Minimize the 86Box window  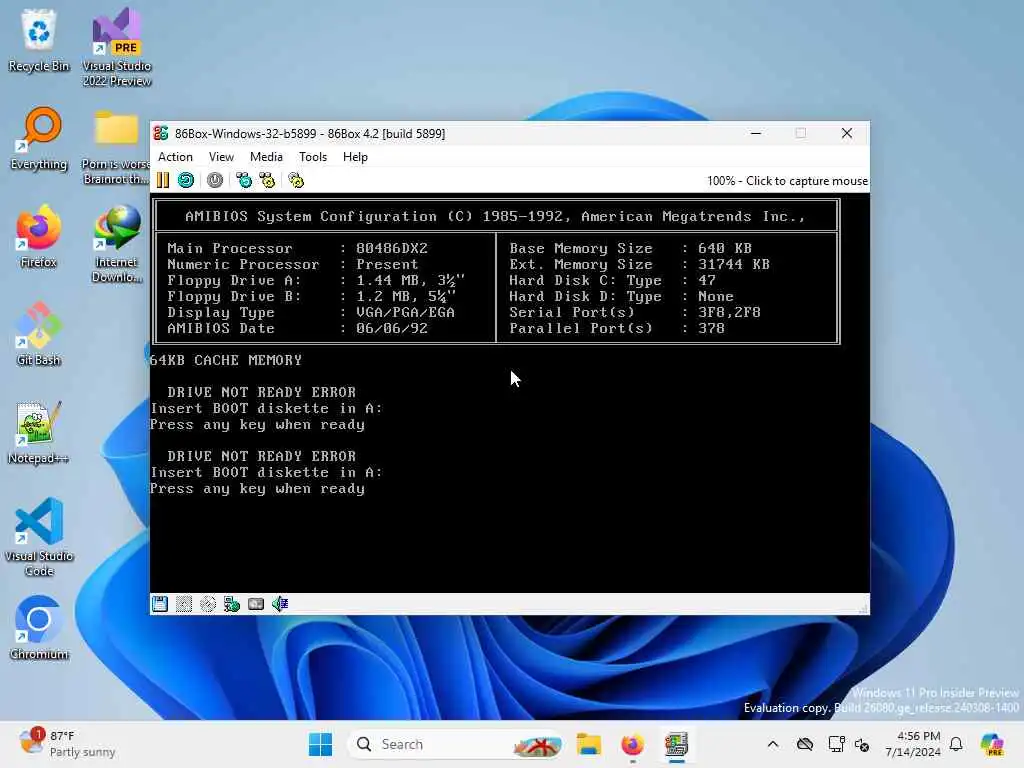click(x=756, y=133)
